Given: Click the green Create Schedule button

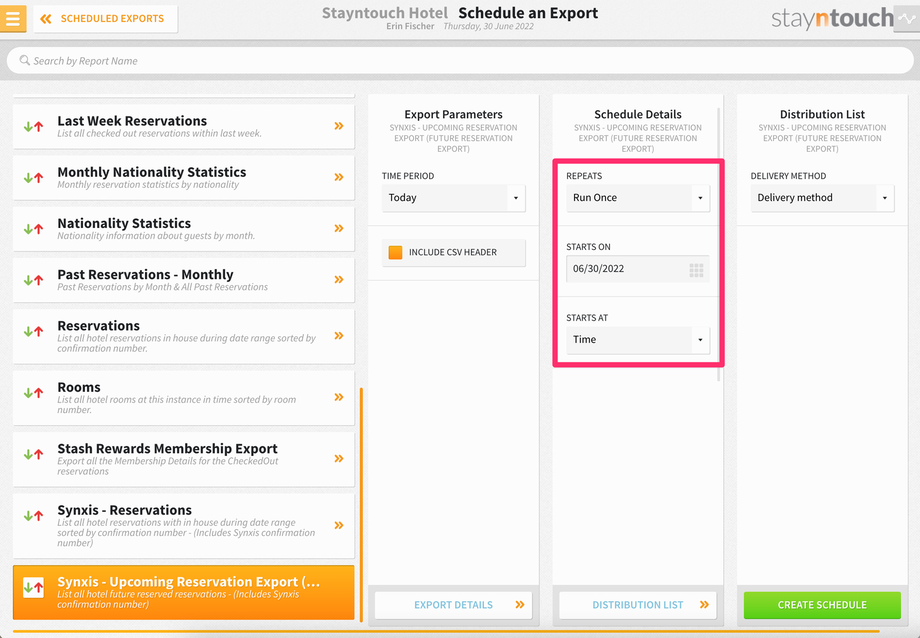Looking at the screenshot, I should [x=822, y=605].
